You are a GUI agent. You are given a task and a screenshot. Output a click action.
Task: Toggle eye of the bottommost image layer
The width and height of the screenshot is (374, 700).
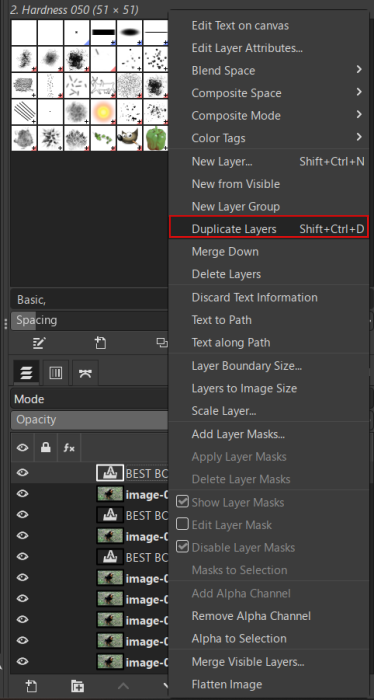tap(22, 662)
